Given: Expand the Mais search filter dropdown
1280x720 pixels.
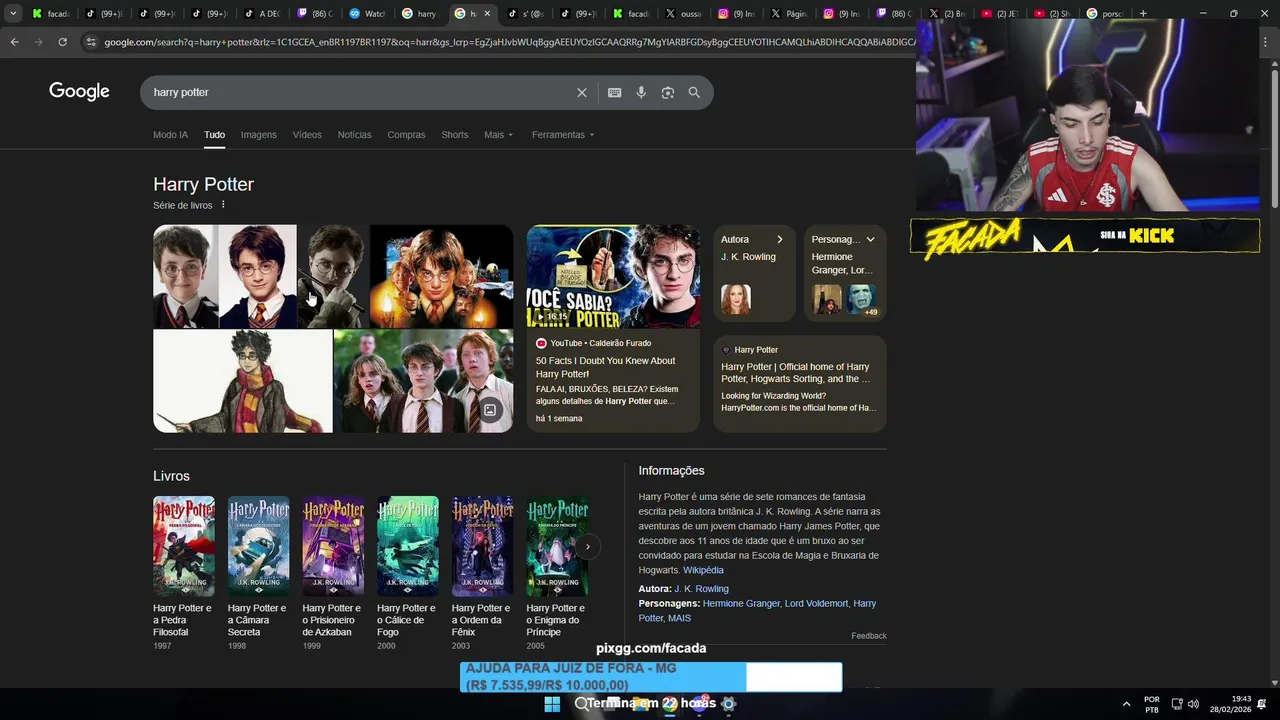Looking at the screenshot, I should 498,135.
